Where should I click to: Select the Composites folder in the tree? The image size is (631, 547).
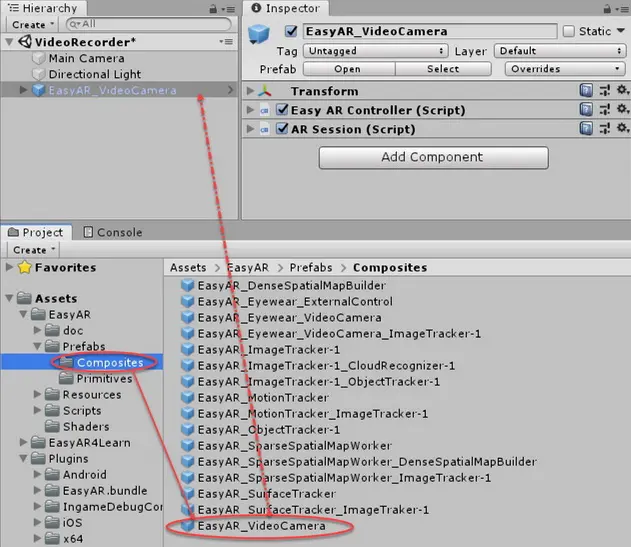82,362
